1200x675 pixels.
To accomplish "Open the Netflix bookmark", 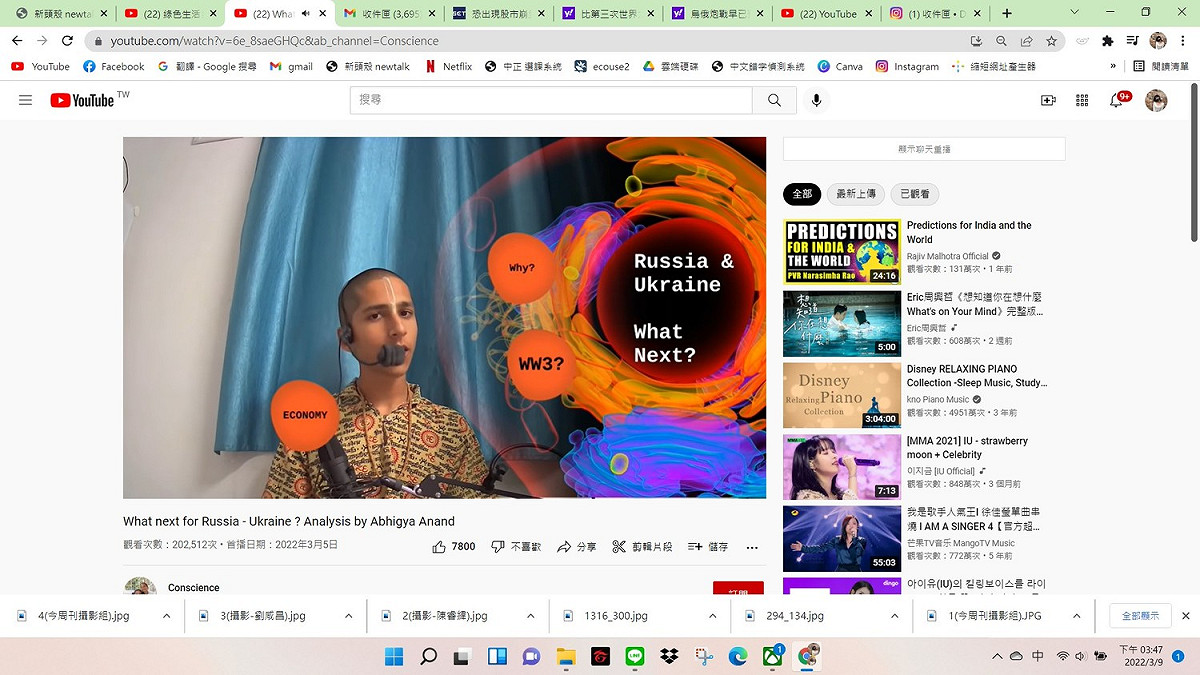I will click(448, 66).
